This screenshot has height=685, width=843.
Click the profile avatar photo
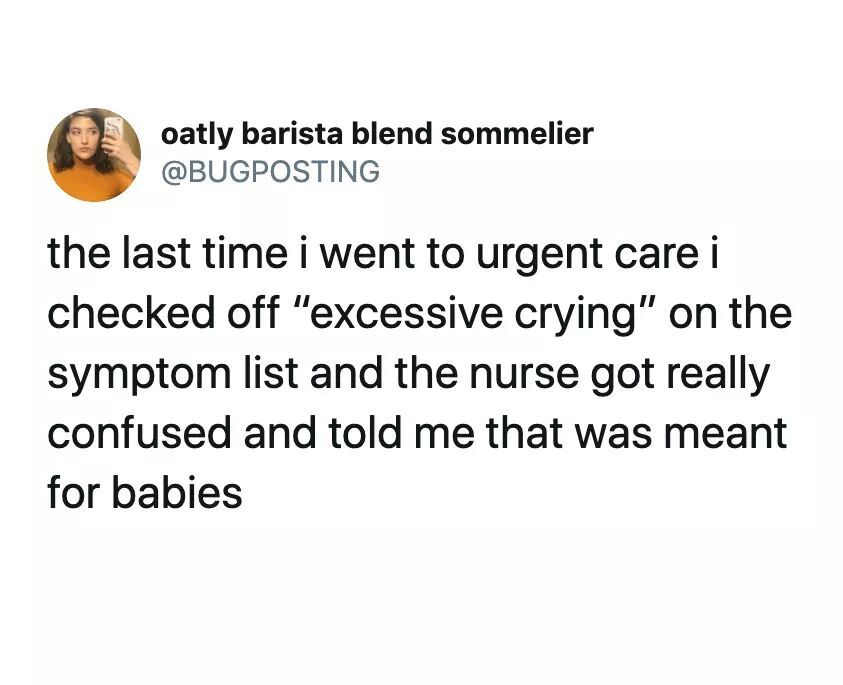tap(93, 154)
